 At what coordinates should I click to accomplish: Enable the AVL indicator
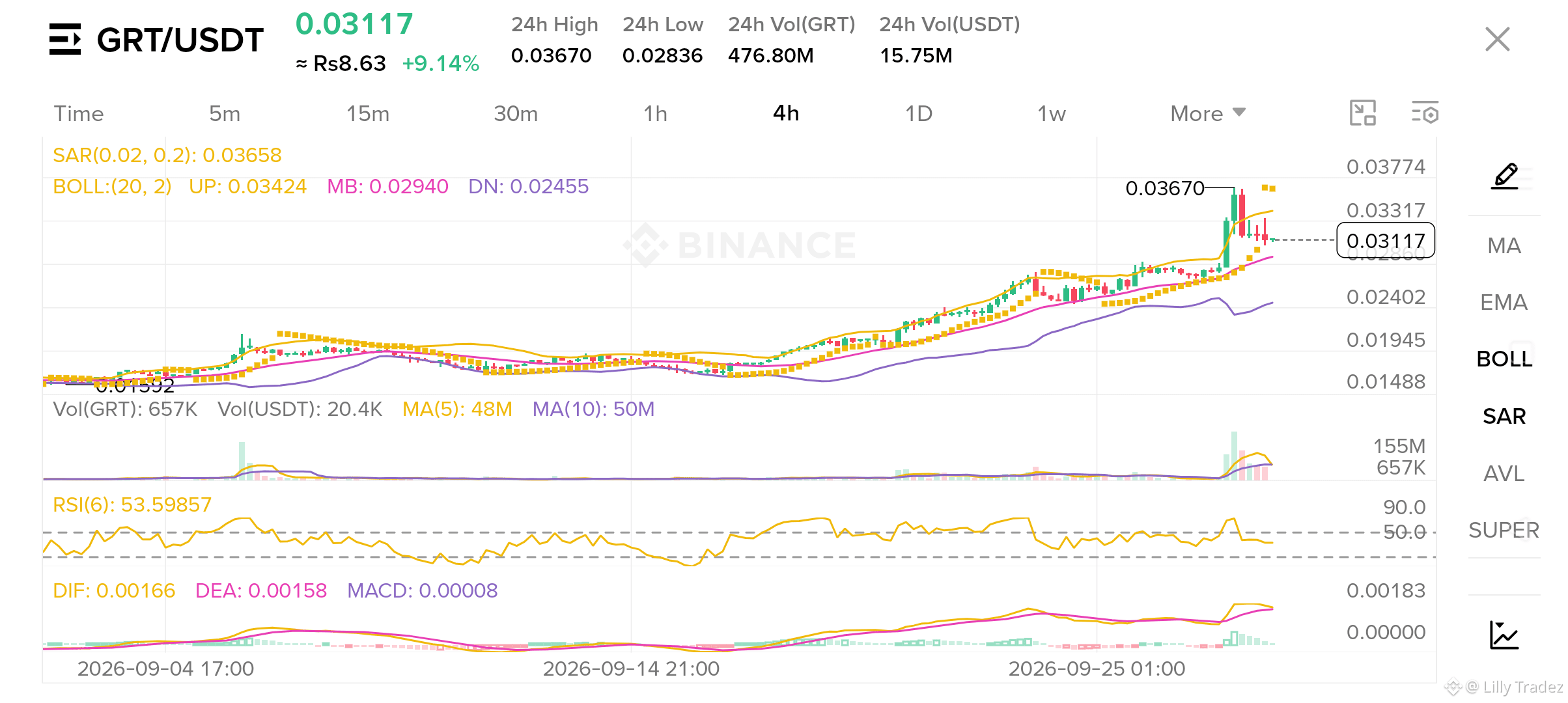(1504, 473)
